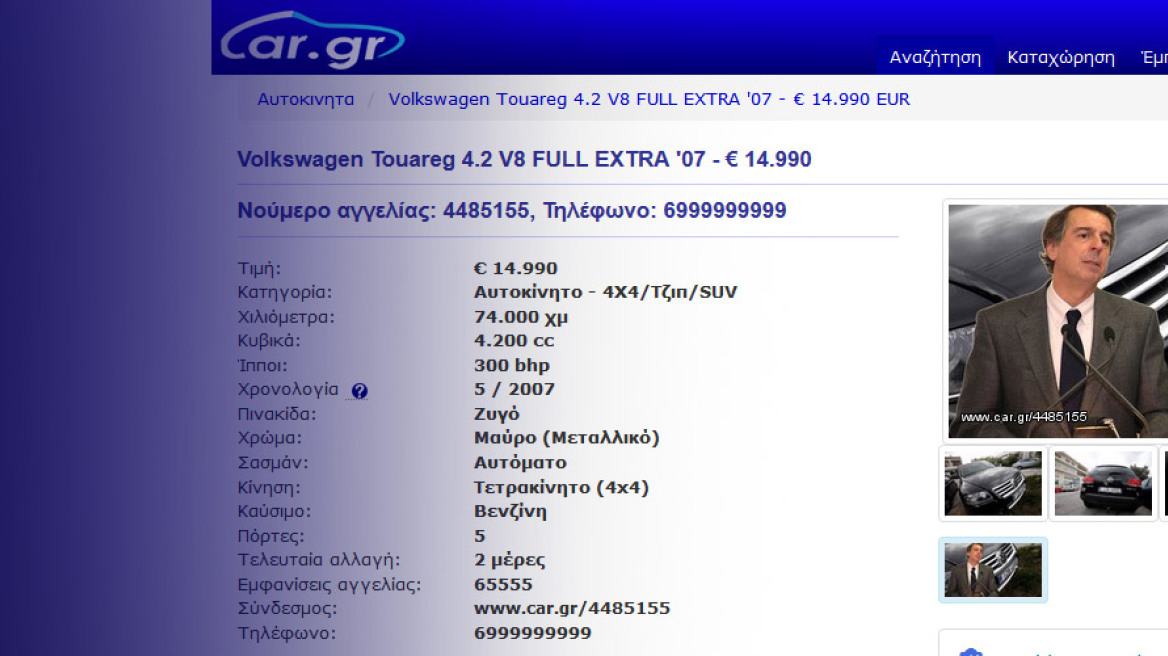
Task: Click the € 14.990 price value
Action: click(x=516, y=267)
